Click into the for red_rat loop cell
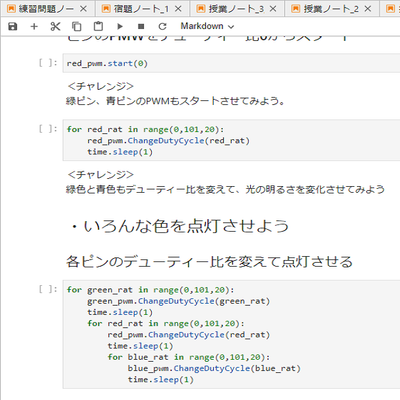The width and height of the screenshot is (400, 400). 231,140
